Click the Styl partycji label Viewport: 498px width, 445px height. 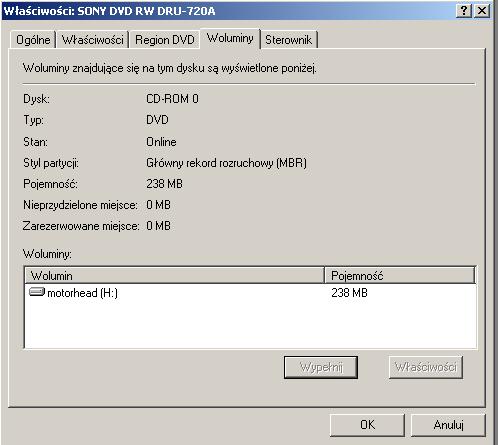(x=51, y=163)
